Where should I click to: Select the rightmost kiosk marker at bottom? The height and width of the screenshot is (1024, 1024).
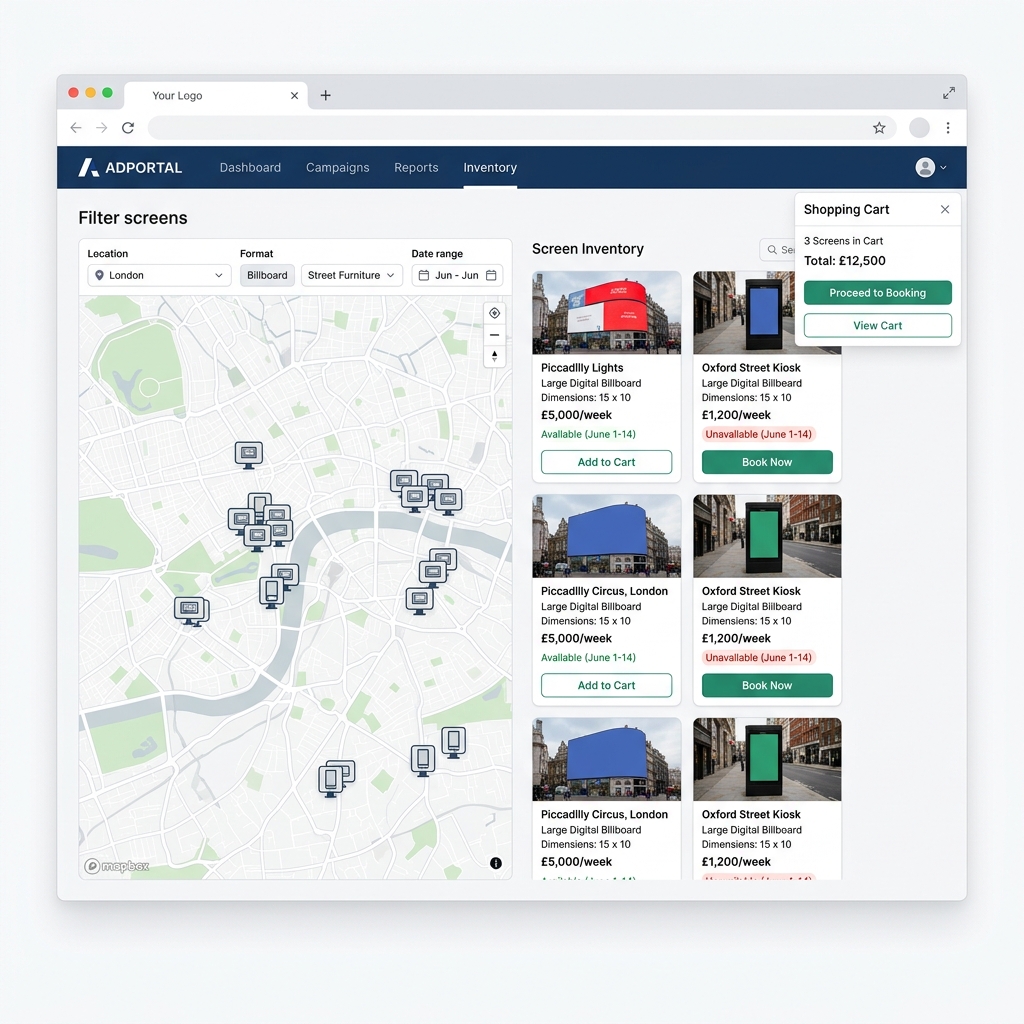pos(453,743)
